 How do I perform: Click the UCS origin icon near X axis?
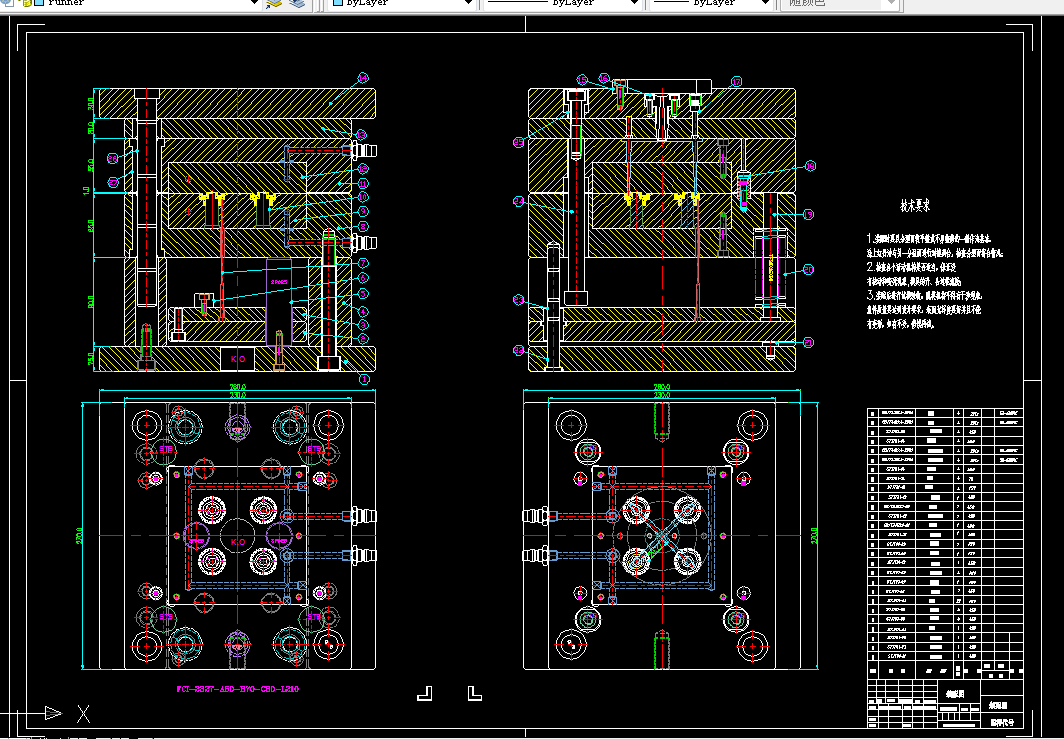[53, 713]
